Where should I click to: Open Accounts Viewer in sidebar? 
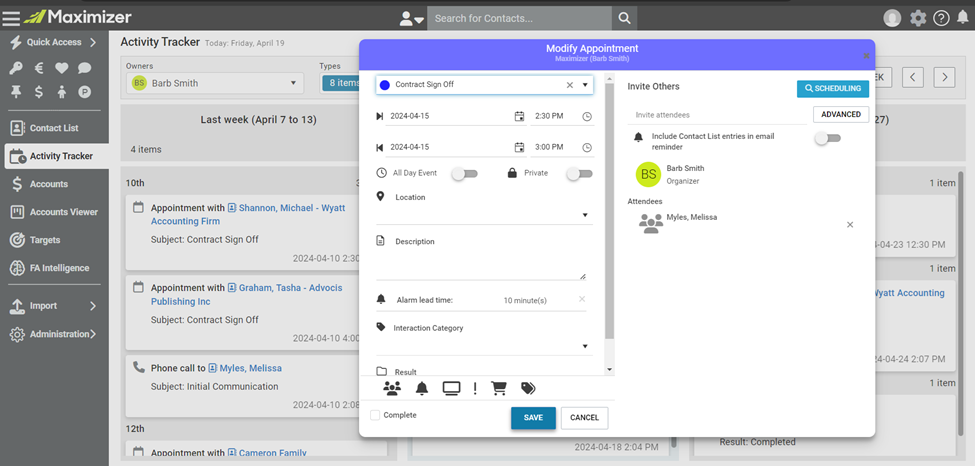54,212
